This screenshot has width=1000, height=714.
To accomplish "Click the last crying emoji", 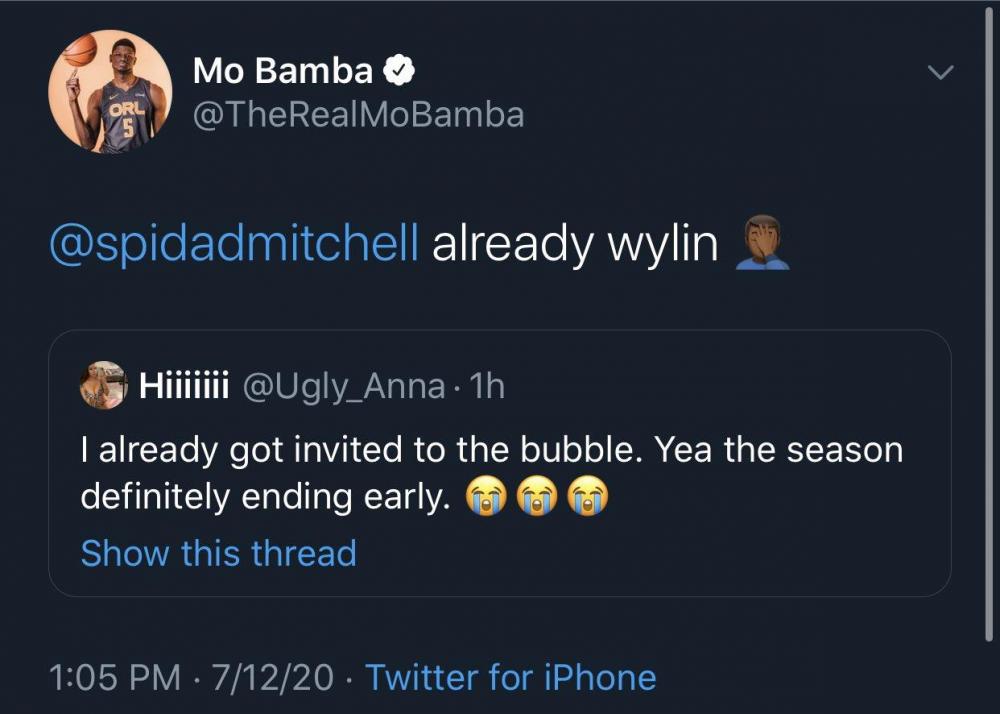I will (588, 497).
